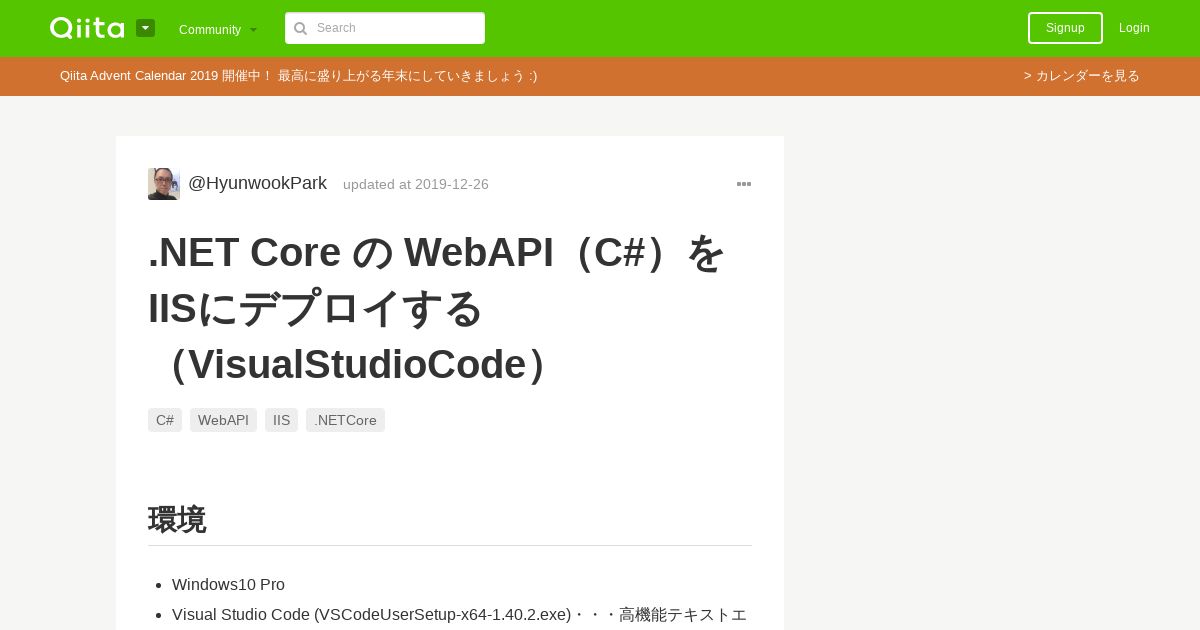This screenshot has width=1200, height=630.
Task: Open the article's three-dot options menu
Action: pyautogui.click(x=744, y=184)
